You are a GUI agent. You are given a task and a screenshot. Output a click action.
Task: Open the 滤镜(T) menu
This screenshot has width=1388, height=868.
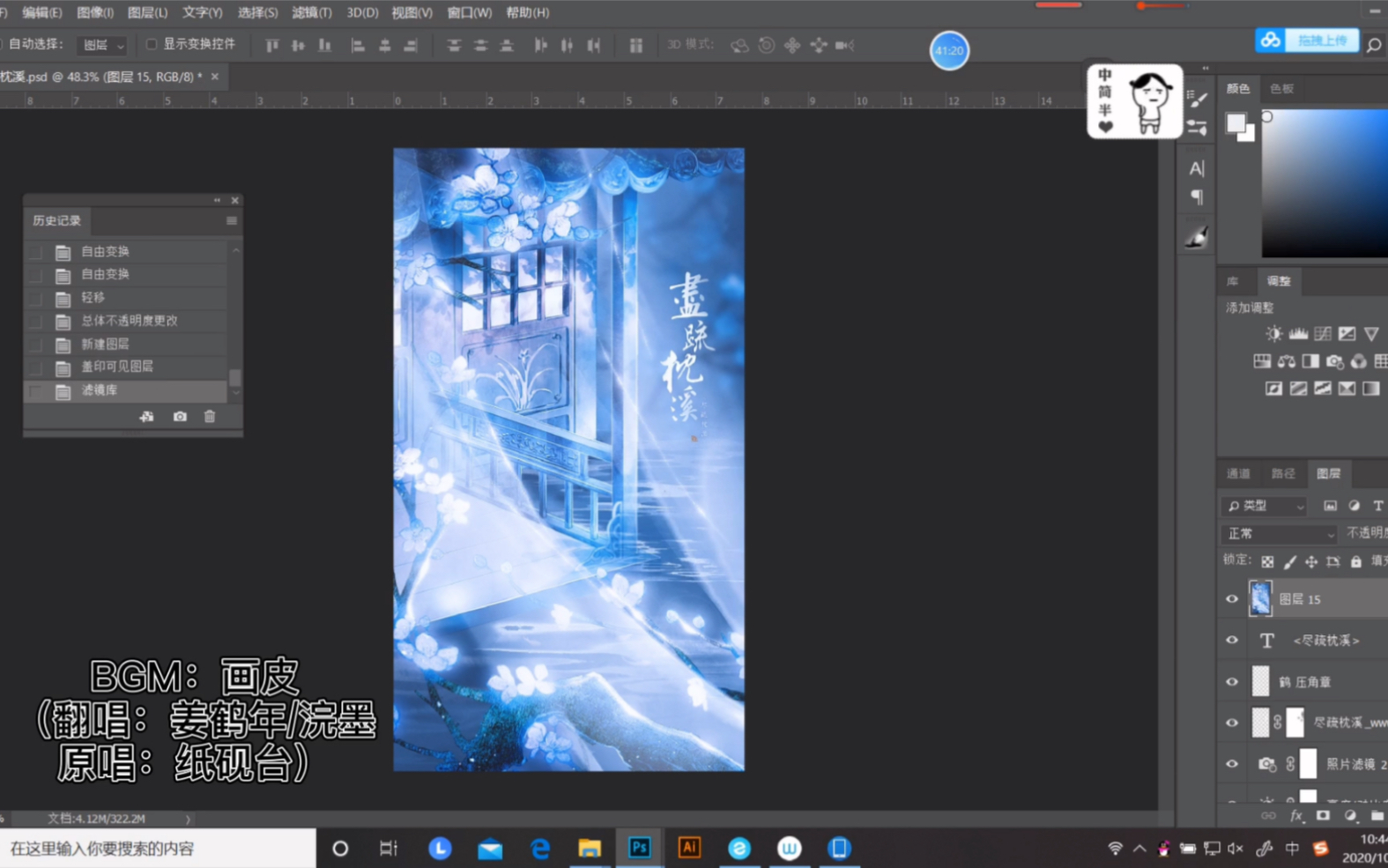[312, 12]
